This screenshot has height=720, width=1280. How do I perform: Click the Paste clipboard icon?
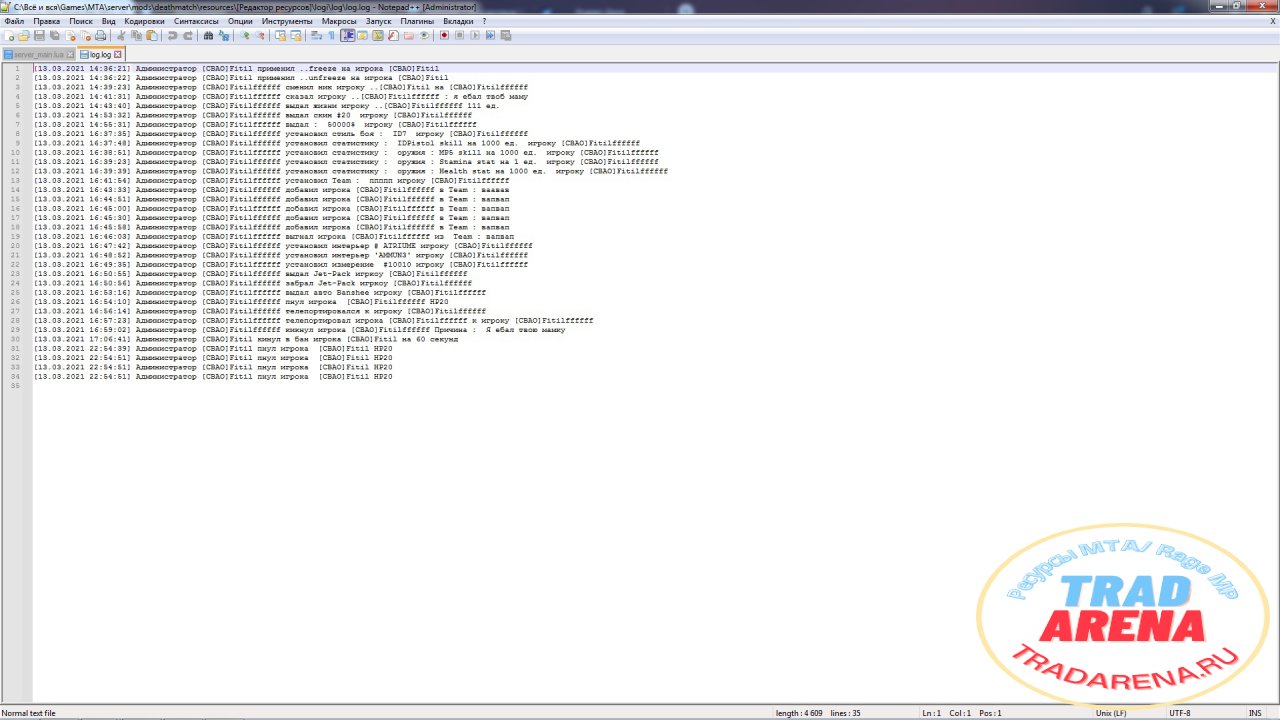tap(152, 35)
